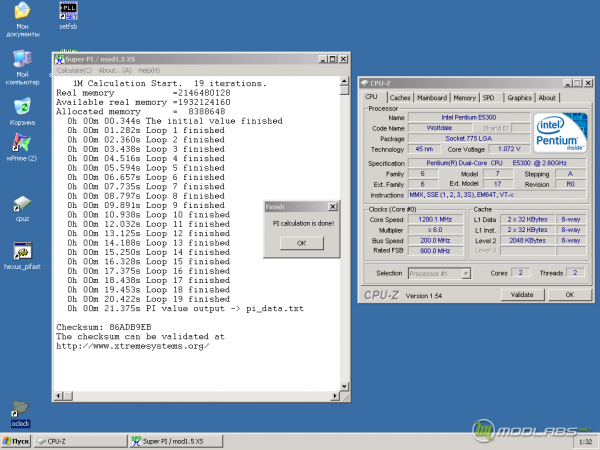The image size is (600, 450).
Task: Click the Technology value 45 nm
Action: (424, 149)
